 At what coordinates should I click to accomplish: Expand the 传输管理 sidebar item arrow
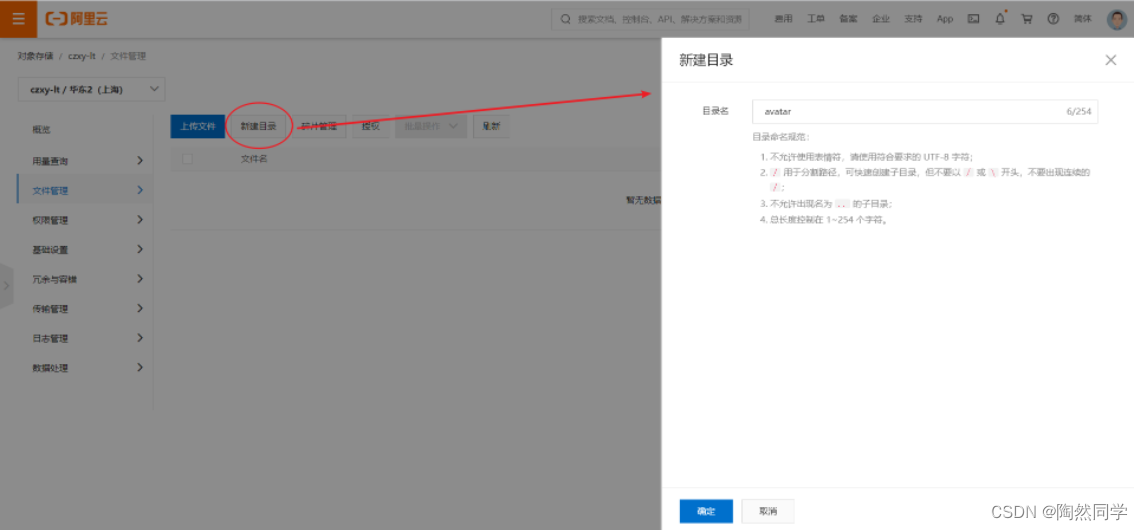(x=140, y=308)
